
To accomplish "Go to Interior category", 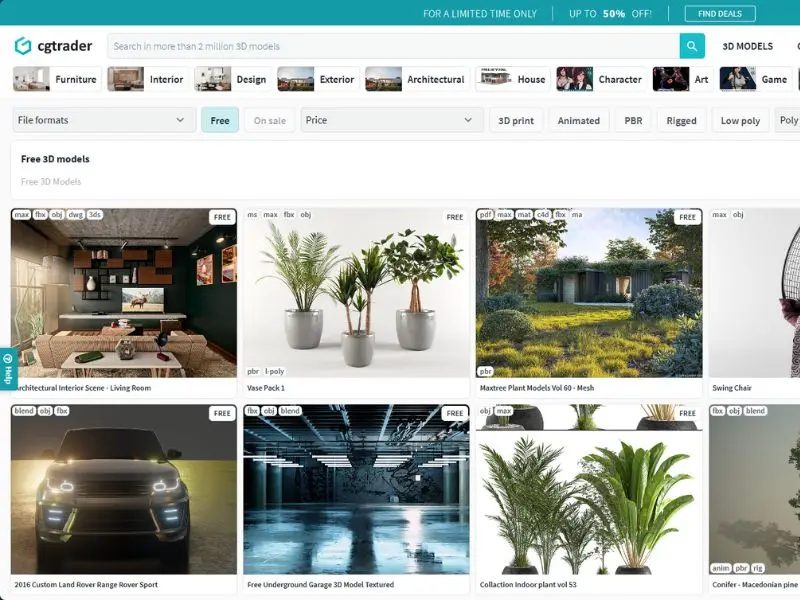I will pyautogui.click(x=147, y=79).
